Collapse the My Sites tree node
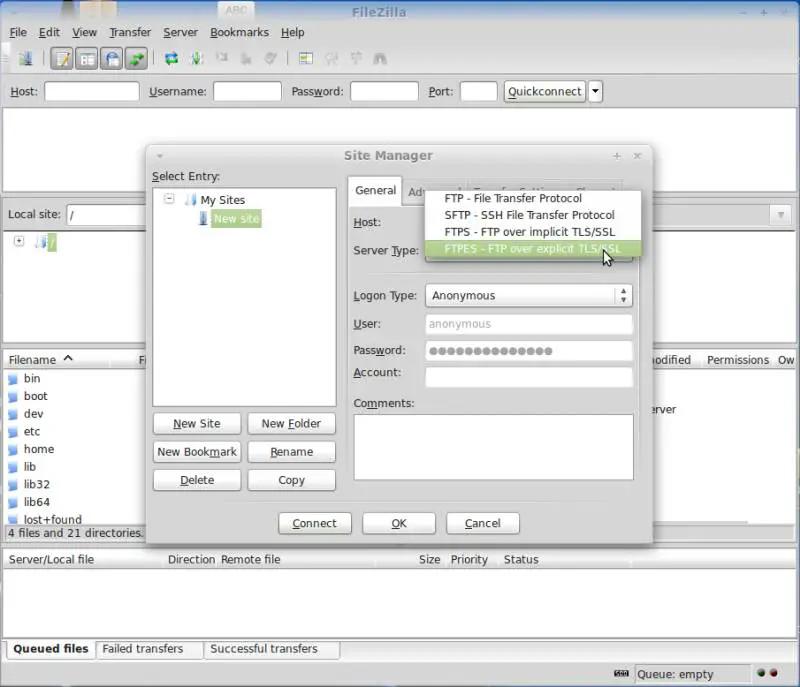 point(169,199)
